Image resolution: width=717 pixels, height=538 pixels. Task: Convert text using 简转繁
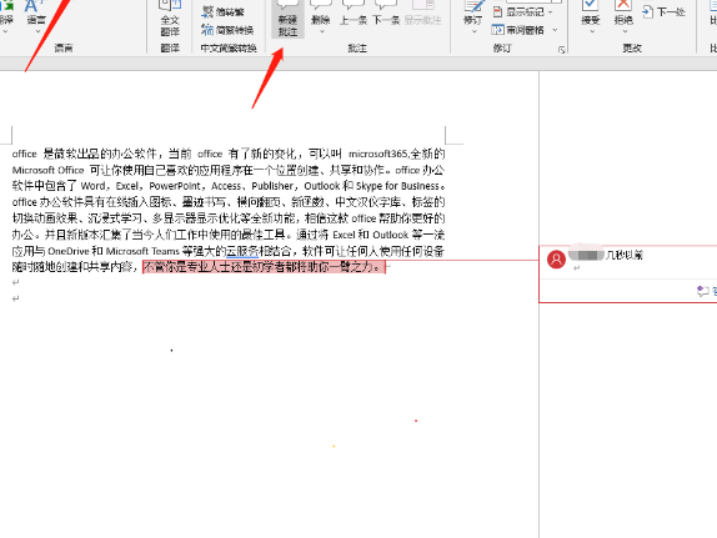point(223,12)
